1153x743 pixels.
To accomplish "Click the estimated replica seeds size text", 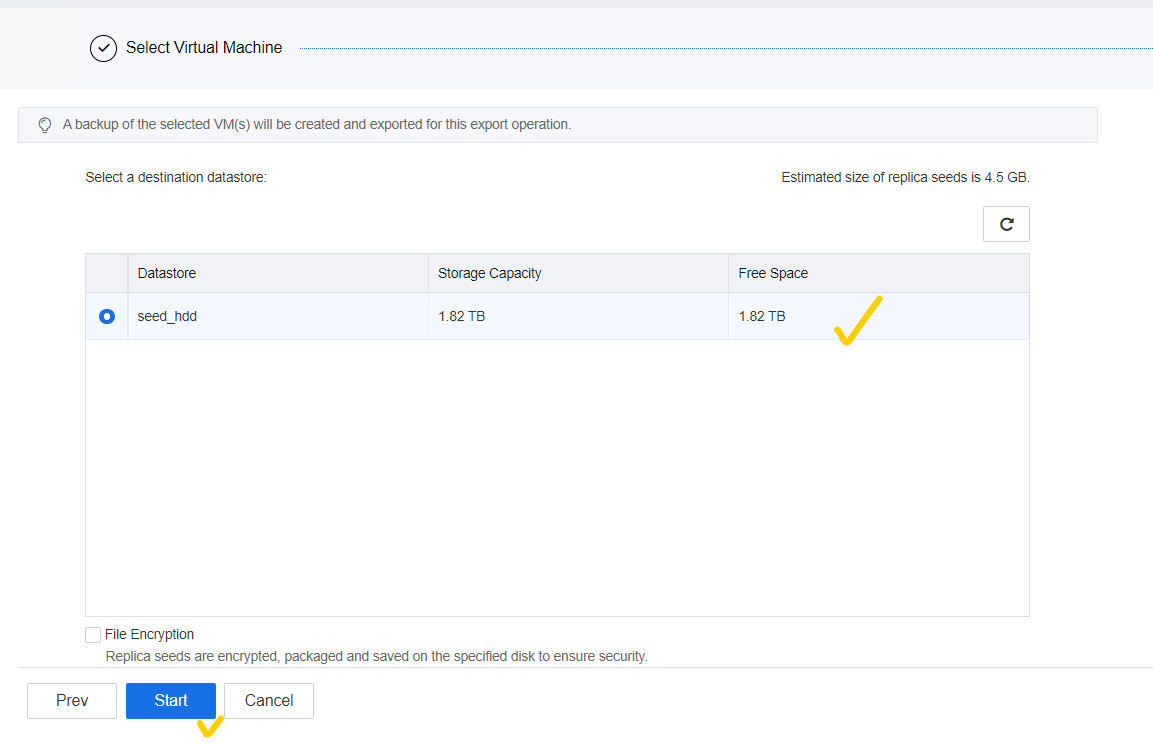I will tap(905, 177).
